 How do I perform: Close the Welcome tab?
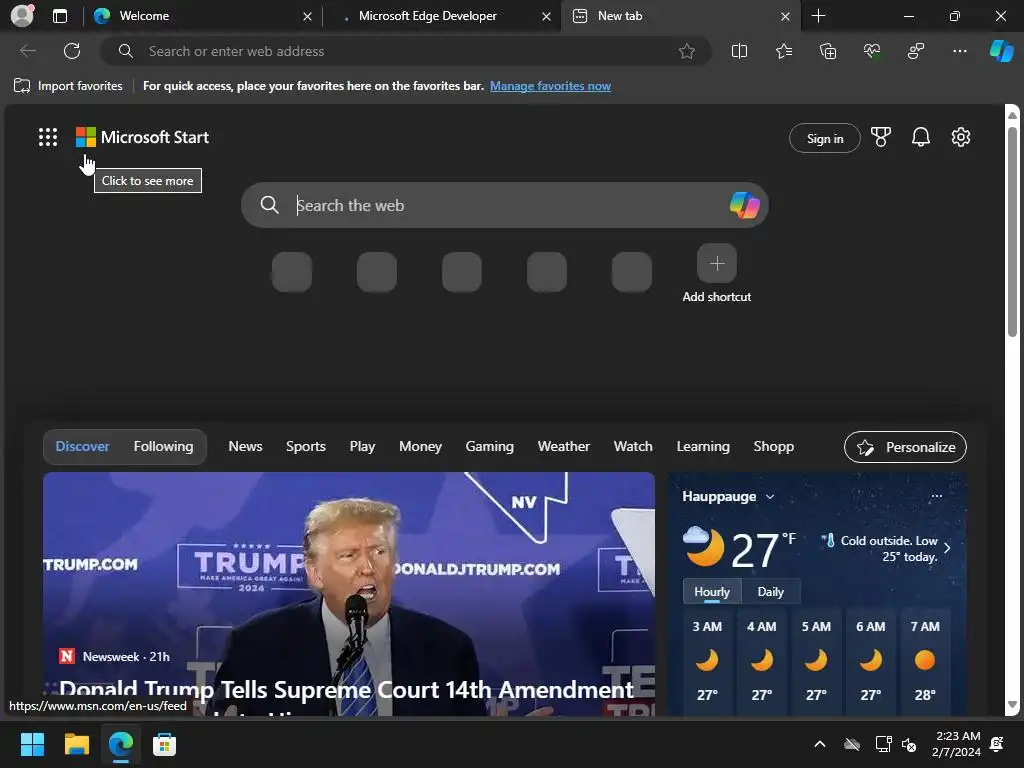click(x=307, y=16)
